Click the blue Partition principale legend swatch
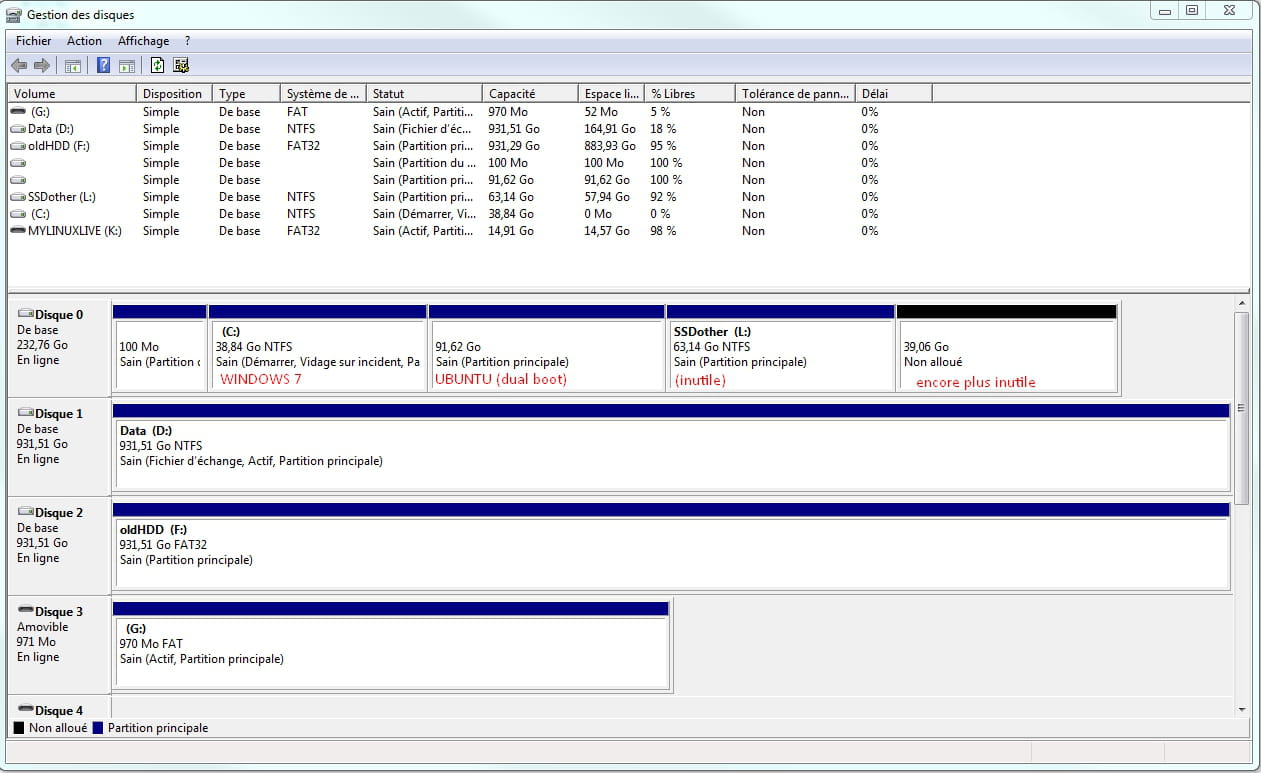Viewport: 1261px width, 773px height. [x=98, y=728]
